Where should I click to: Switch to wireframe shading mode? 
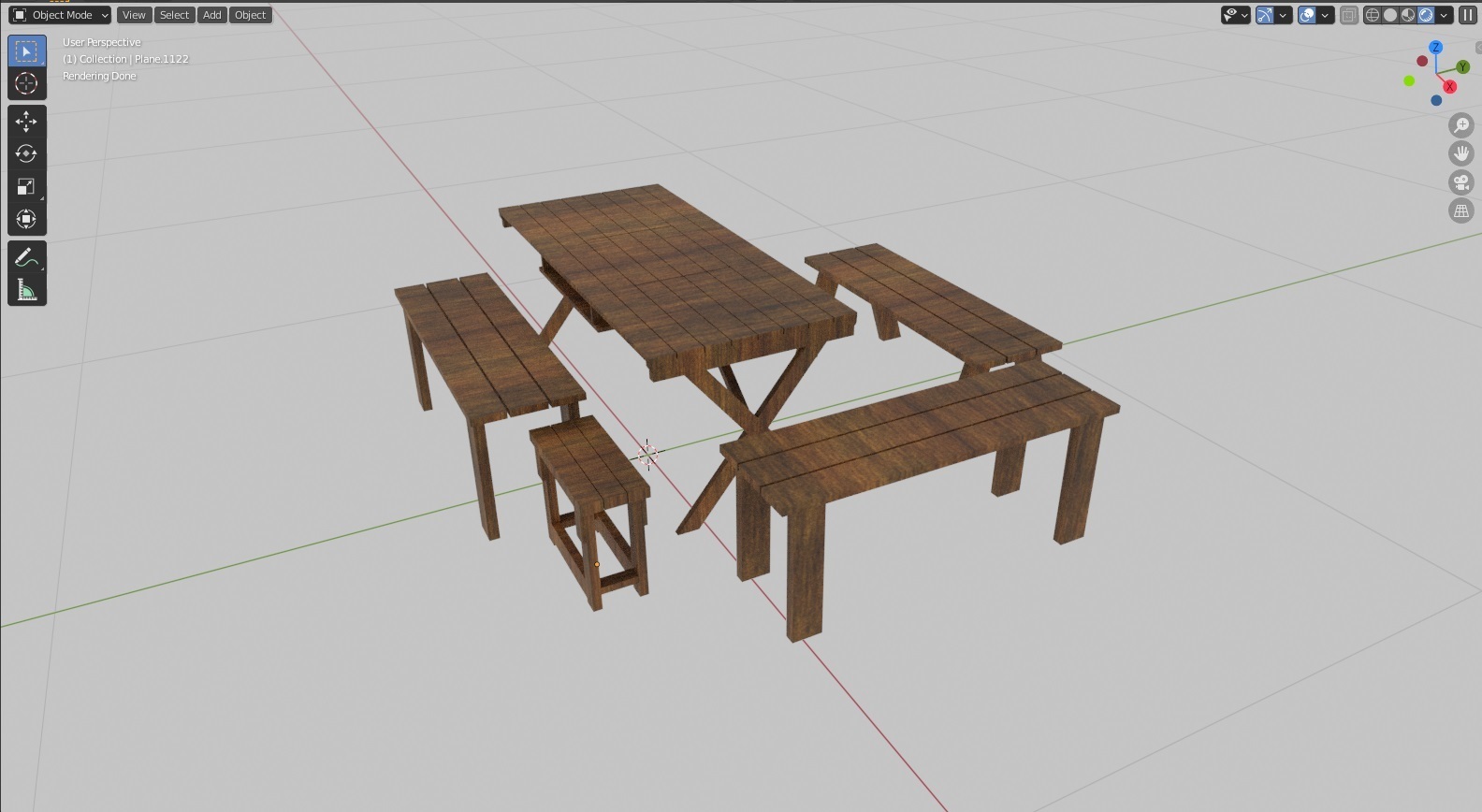click(1373, 15)
